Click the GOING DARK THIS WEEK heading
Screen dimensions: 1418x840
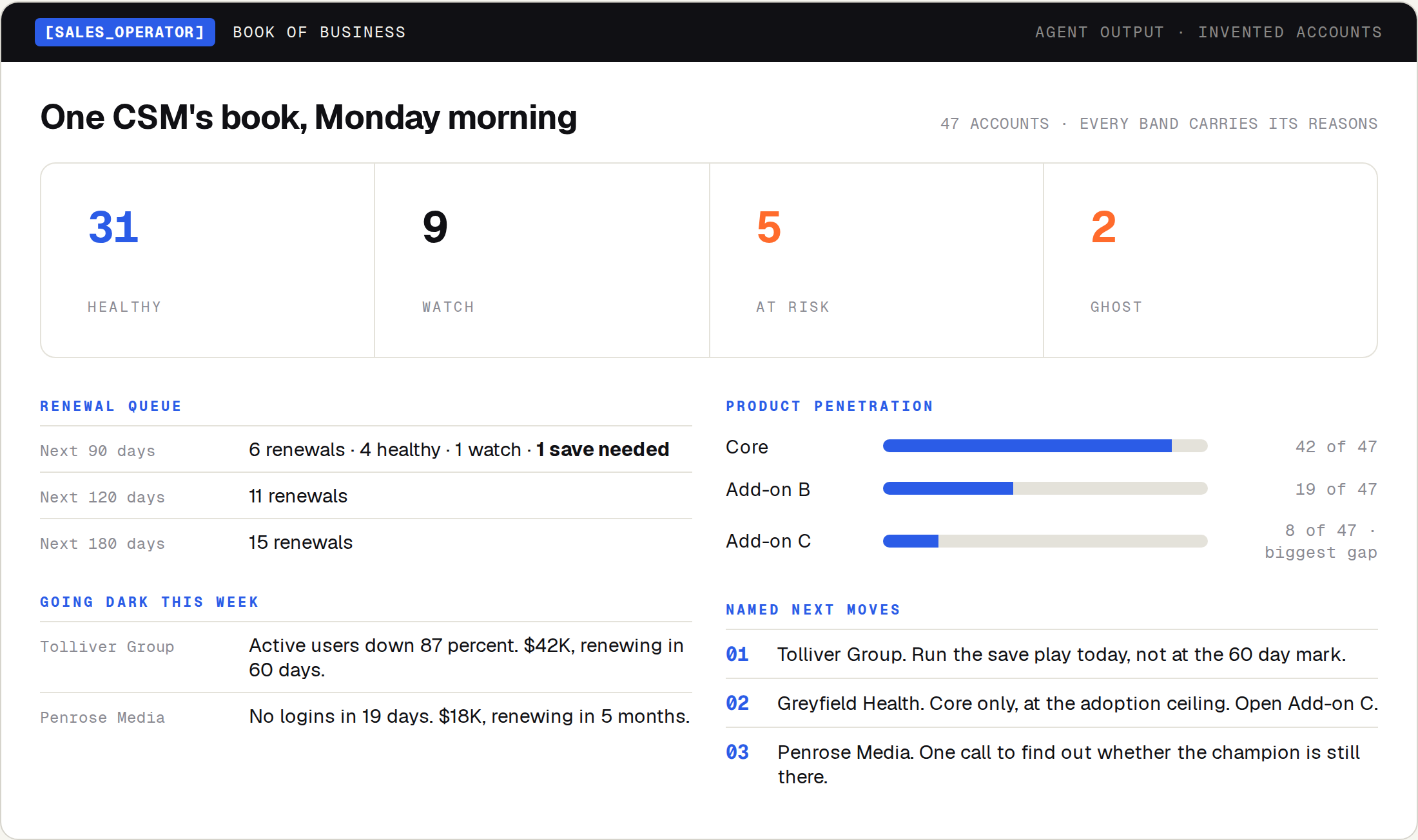(x=150, y=602)
